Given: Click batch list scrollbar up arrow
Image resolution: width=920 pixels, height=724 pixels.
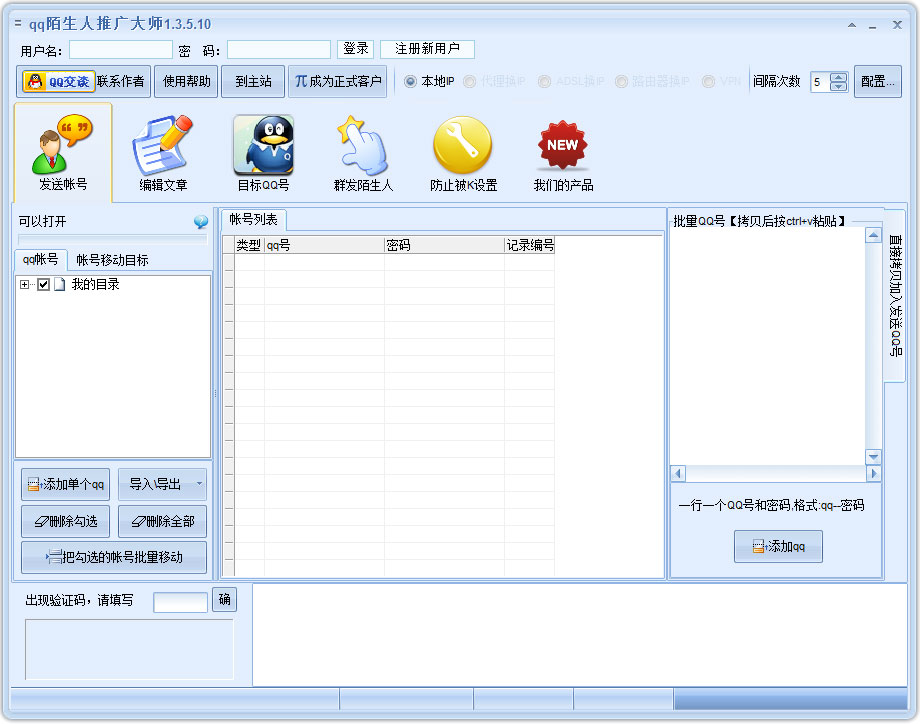Looking at the screenshot, I should 873,235.
